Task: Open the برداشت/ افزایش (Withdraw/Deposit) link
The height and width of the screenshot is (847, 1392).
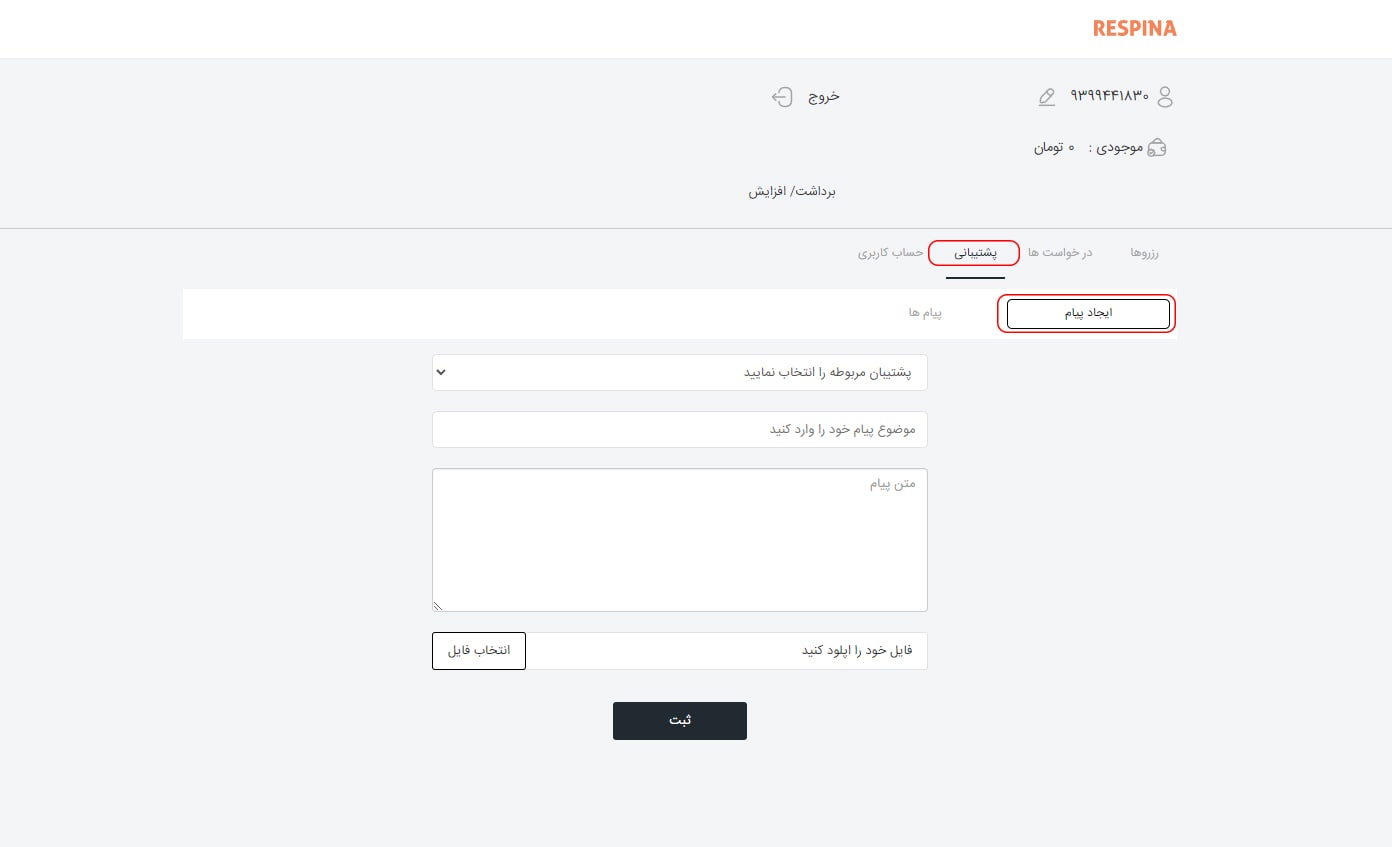Action: (792, 191)
